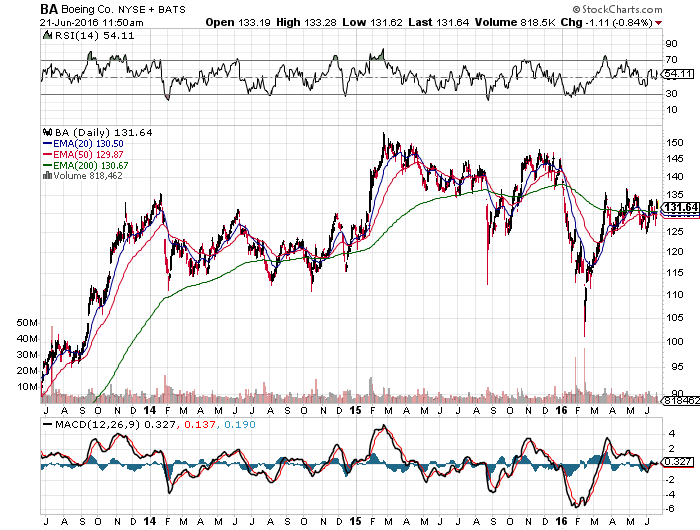Click the 145 price axis label
Viewport: 700px width, 530px height.
point(675,159)
